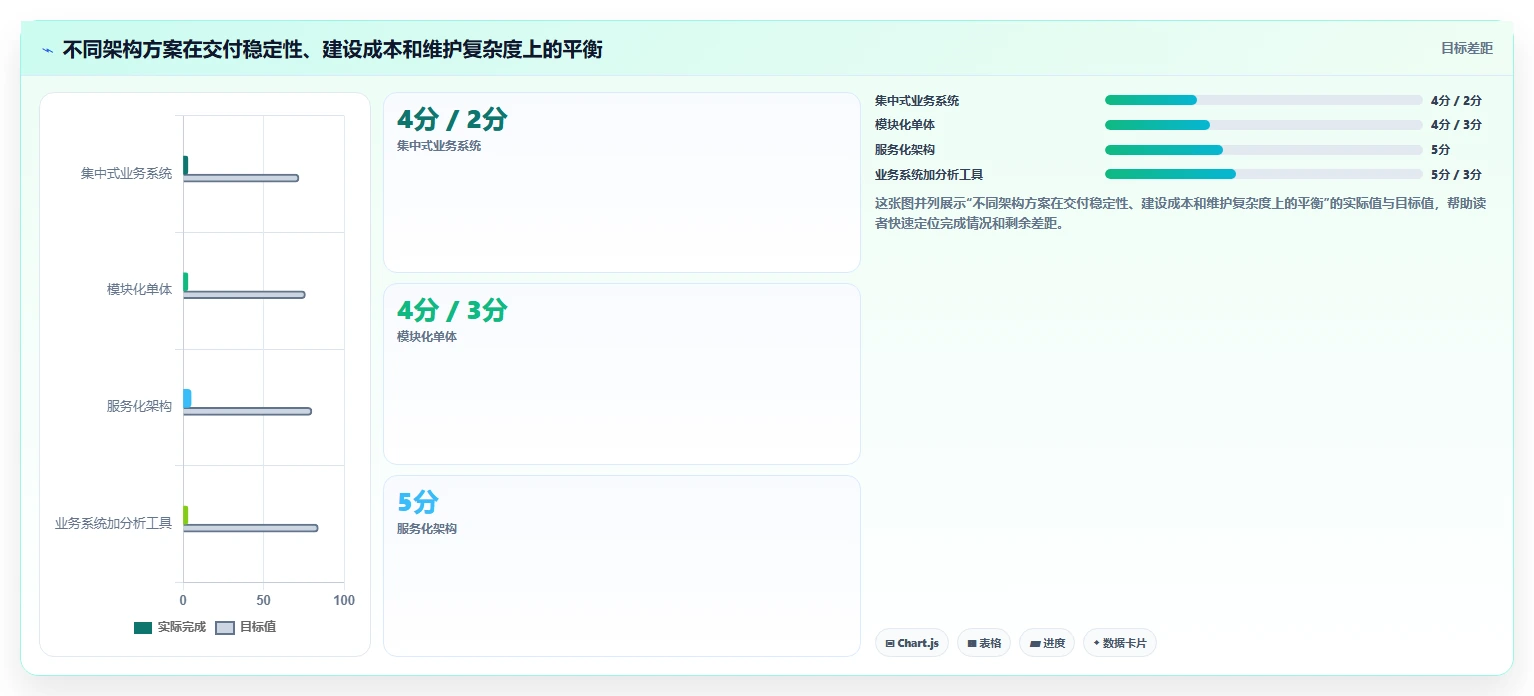The width and height of the screenshot is (1534, 696).
Task: Click the 业务系统加分析工具 progress bar
Action: coord(1263,174)
